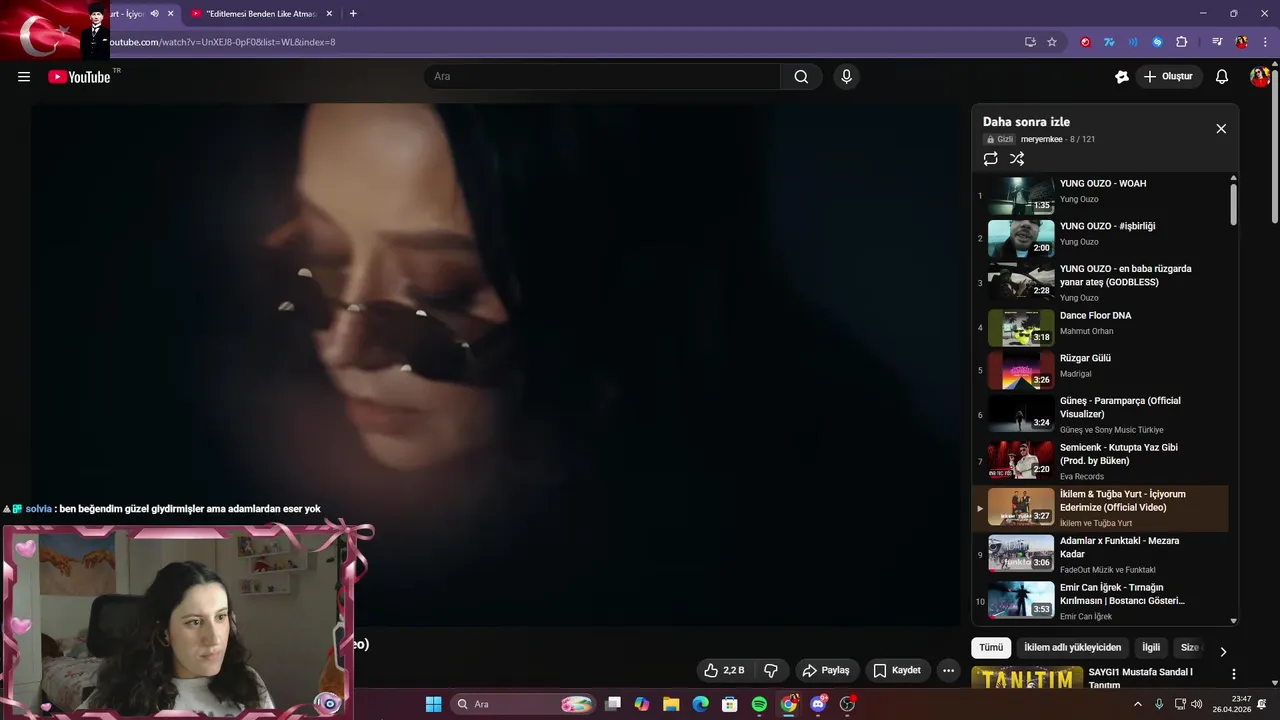The width and height of the screenshot is (1280, 720).
Task: Click the taskbar Ara search box
Action: 525,704
